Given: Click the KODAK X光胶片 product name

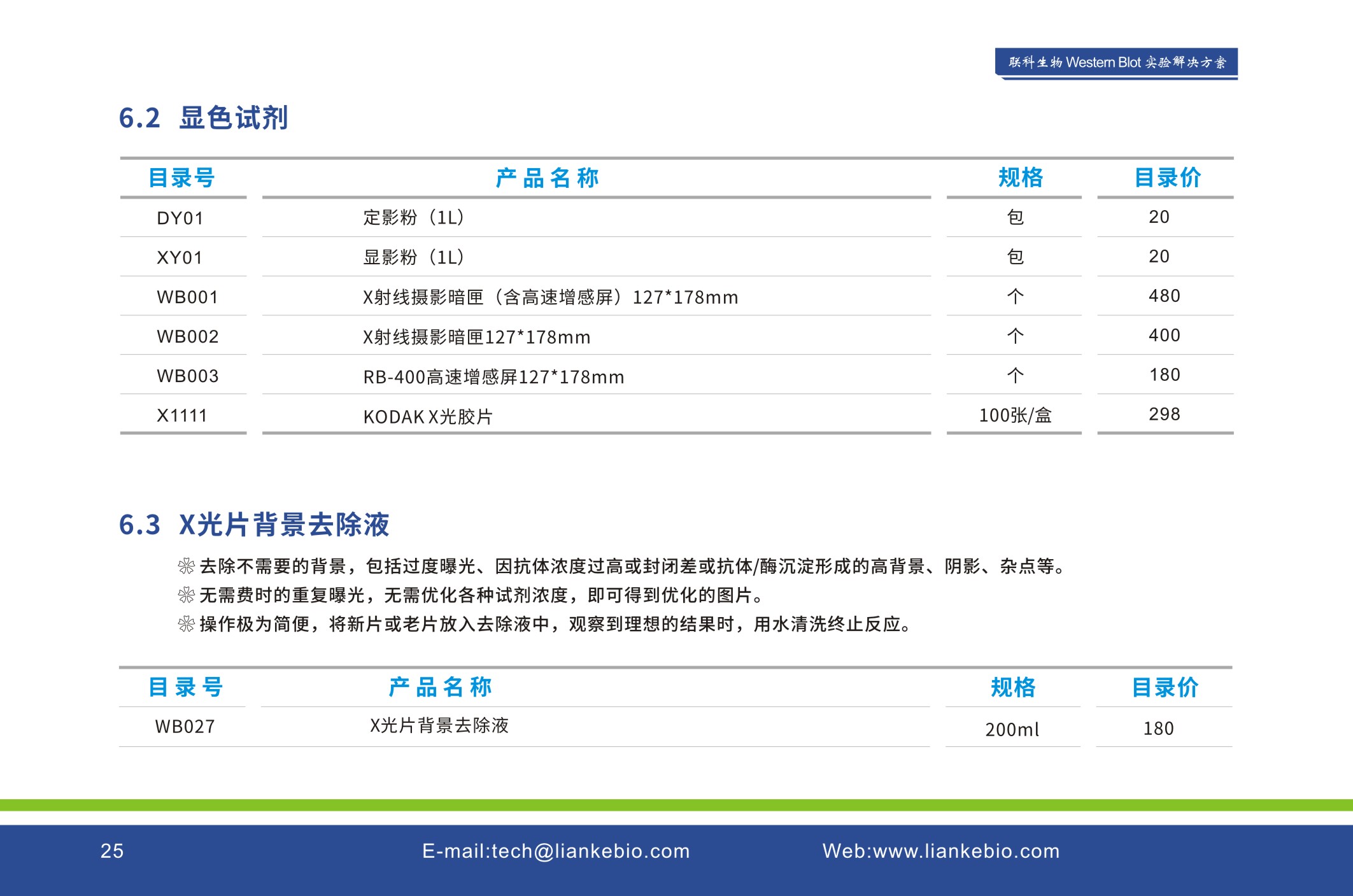Looking at the screenshot, I should coord(428,417).
